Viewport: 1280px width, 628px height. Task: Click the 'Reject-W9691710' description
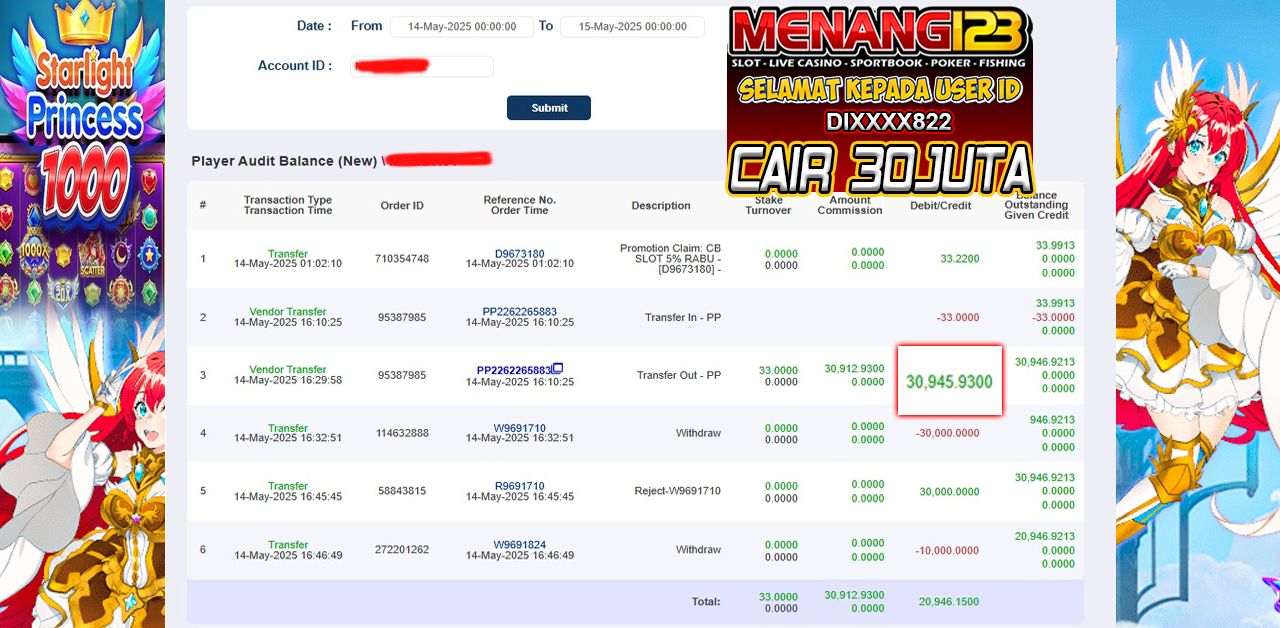[x=678, y=491]
